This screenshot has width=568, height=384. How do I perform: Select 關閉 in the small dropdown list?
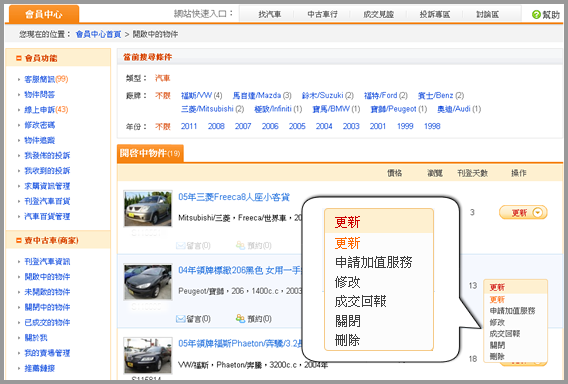tap(497, 345)
